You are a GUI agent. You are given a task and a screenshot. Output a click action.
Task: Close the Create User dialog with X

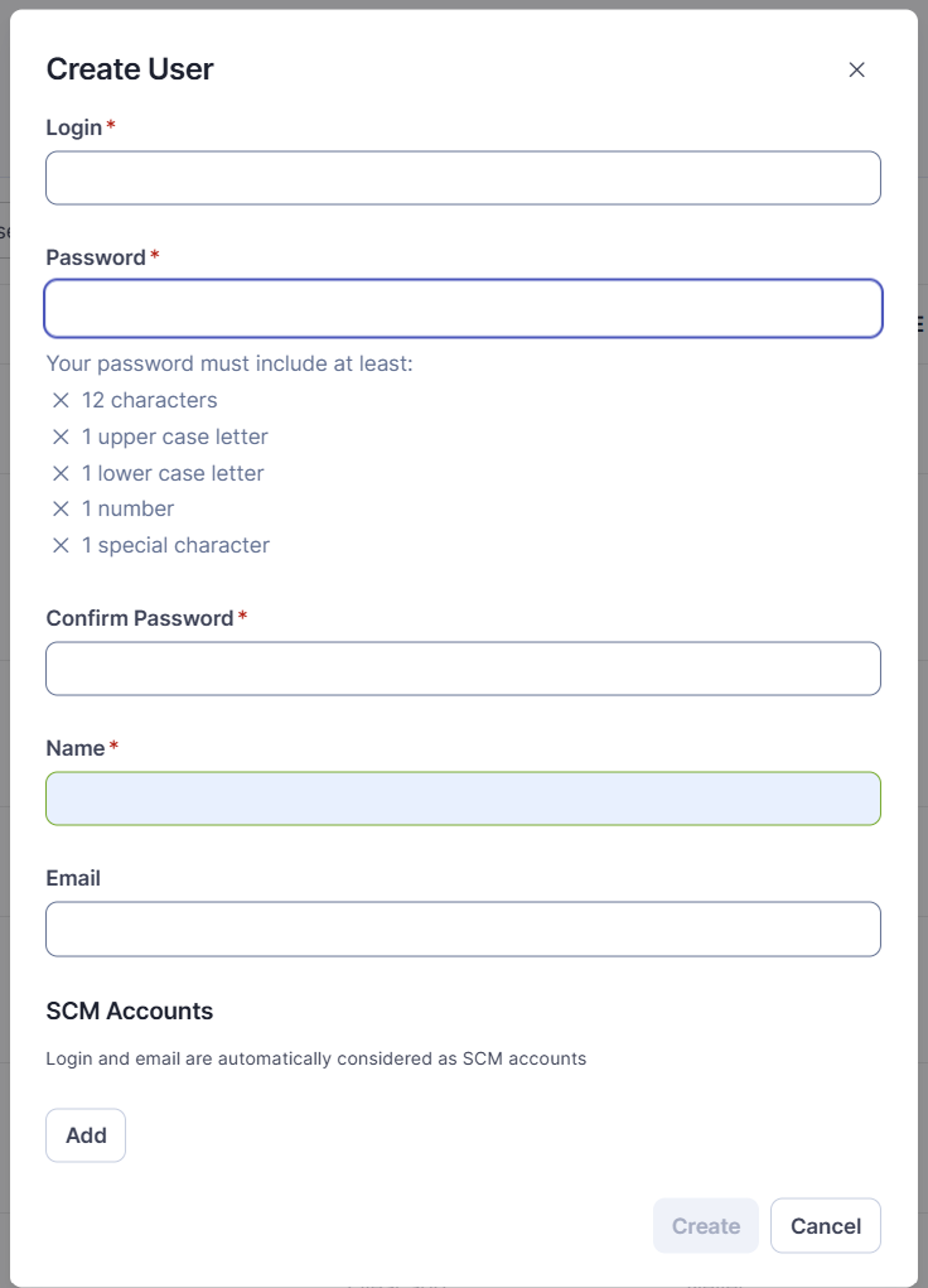pyautogui.click(x=856, y=70)
